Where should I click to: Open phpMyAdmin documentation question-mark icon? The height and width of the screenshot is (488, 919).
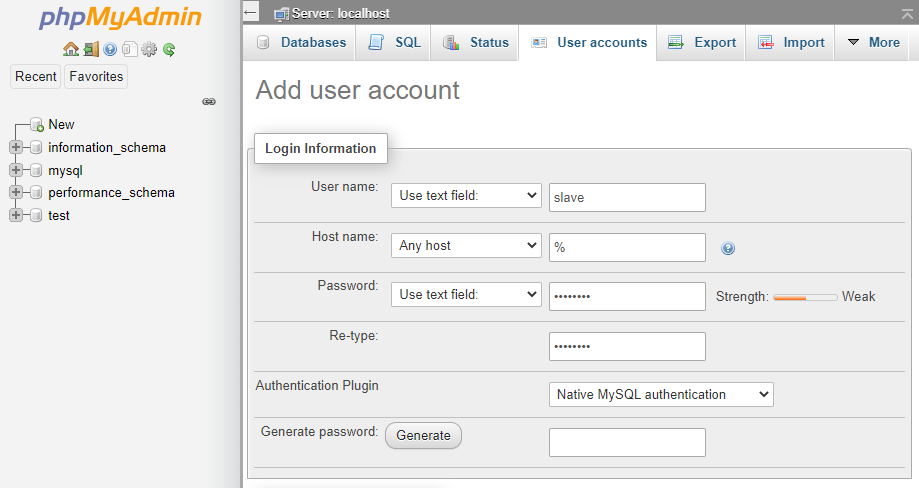(x=110, y=49)
